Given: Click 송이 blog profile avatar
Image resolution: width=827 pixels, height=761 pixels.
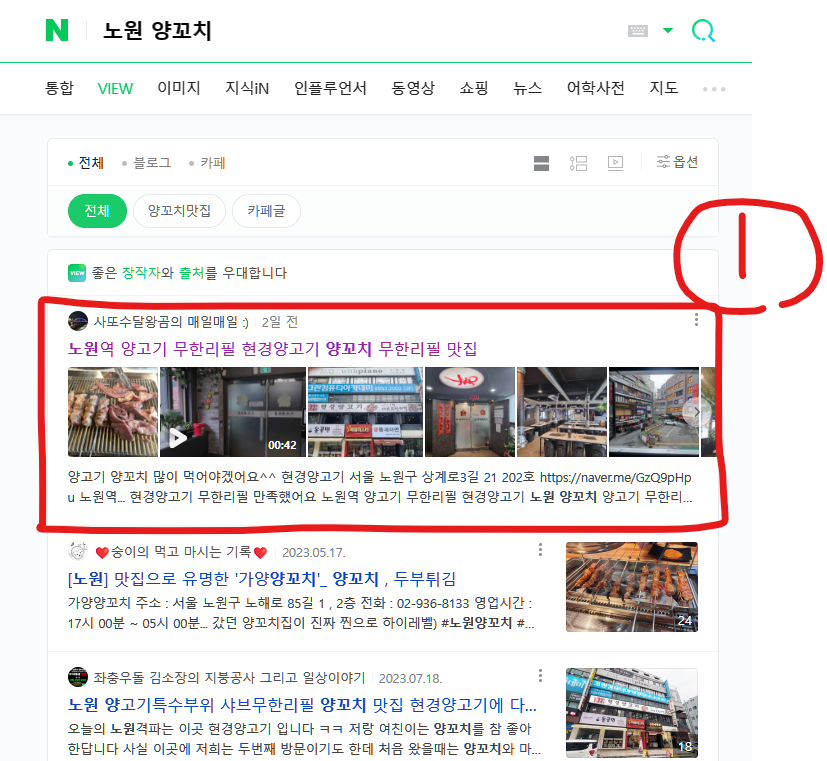Looking at the screenshot, I should click(x=78, y=551).
